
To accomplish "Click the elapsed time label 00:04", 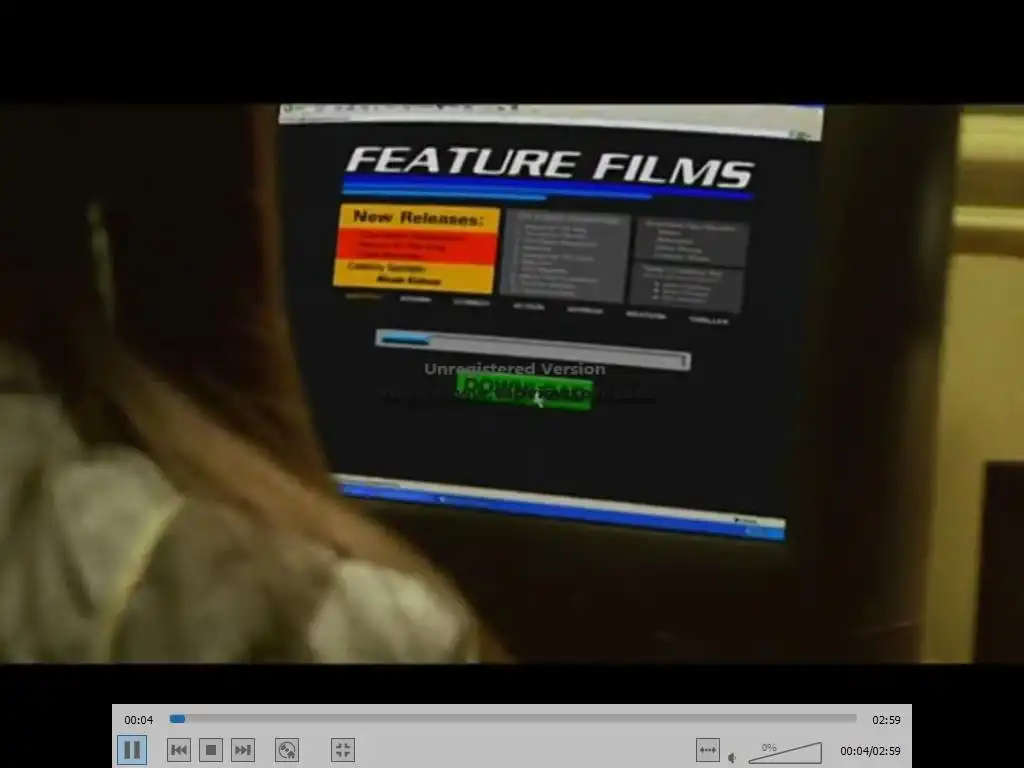I will [x=138, y=720].
